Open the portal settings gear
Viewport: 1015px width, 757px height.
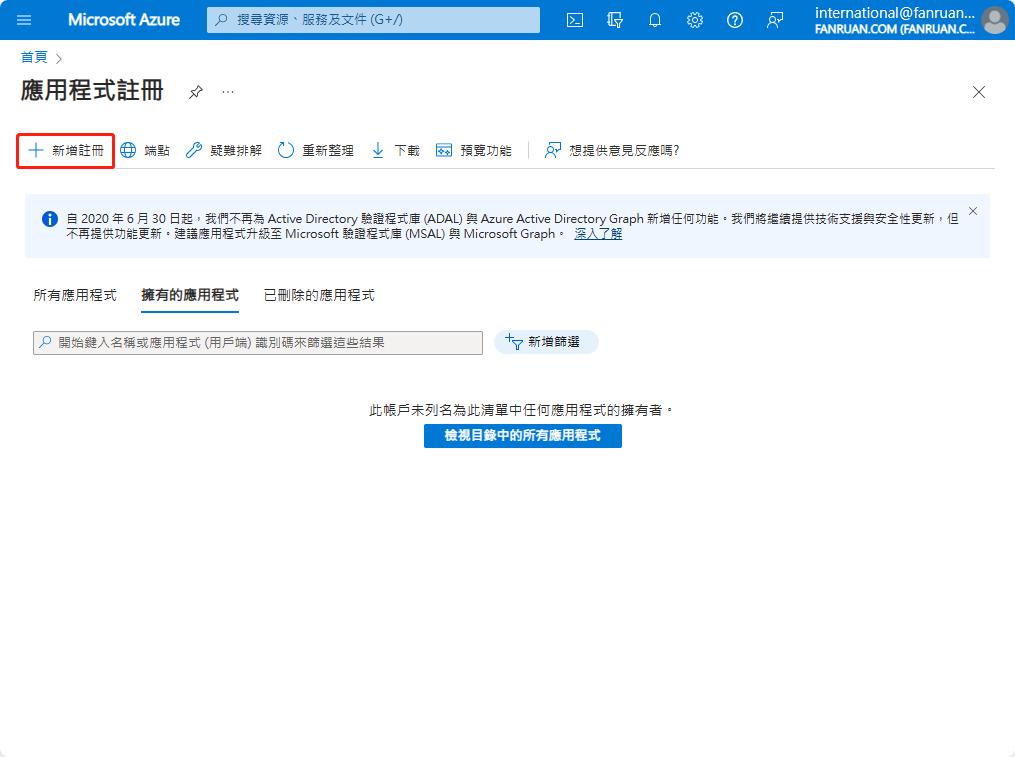[695, 20]
